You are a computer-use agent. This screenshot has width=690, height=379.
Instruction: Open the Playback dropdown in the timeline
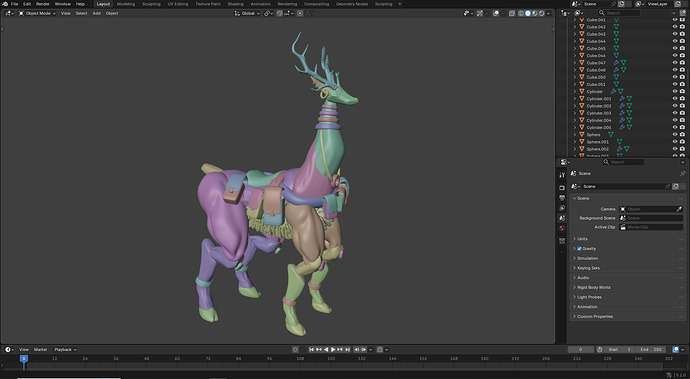(65, 350)
